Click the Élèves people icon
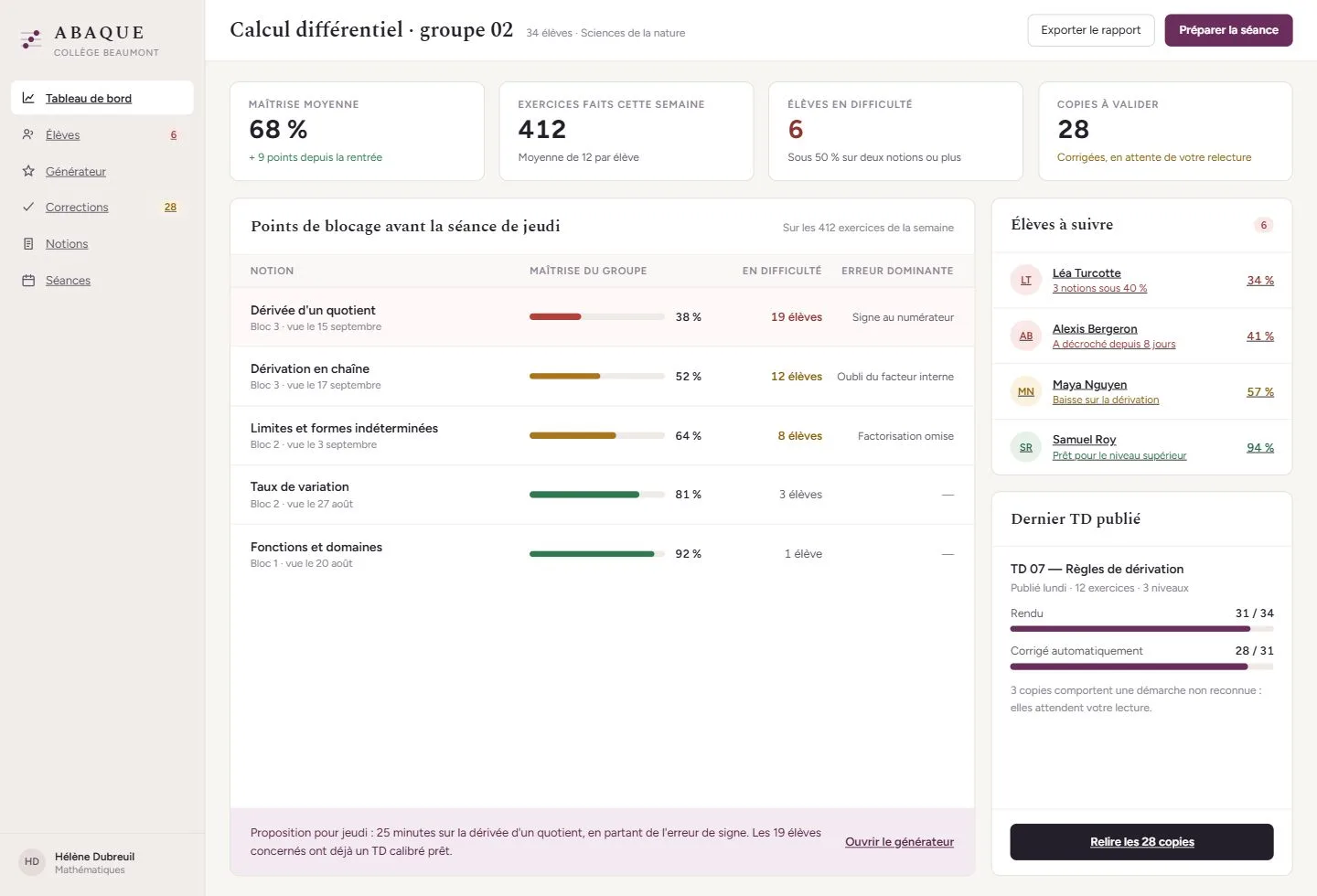The width and height of the screenshot is (1317, 896). coord(28,134)
